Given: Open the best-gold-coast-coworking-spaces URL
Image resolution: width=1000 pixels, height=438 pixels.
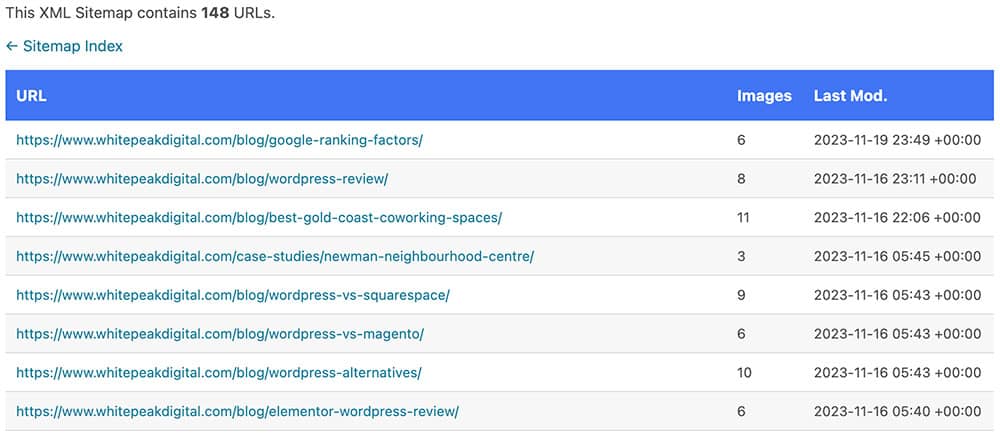Looking at the screenshot, I should pyautogui.click(x=259, y=218).
